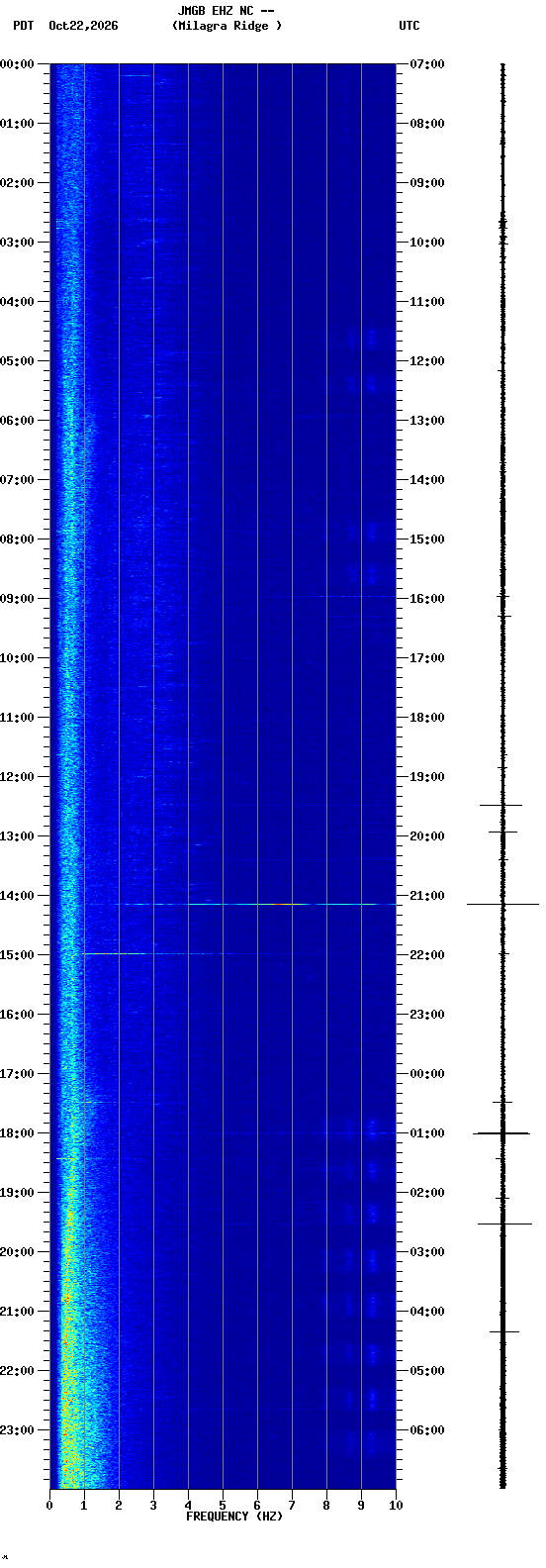Click the '8' frequency axis tick label
546x1568 pixels.
[x=326, y=1506]
